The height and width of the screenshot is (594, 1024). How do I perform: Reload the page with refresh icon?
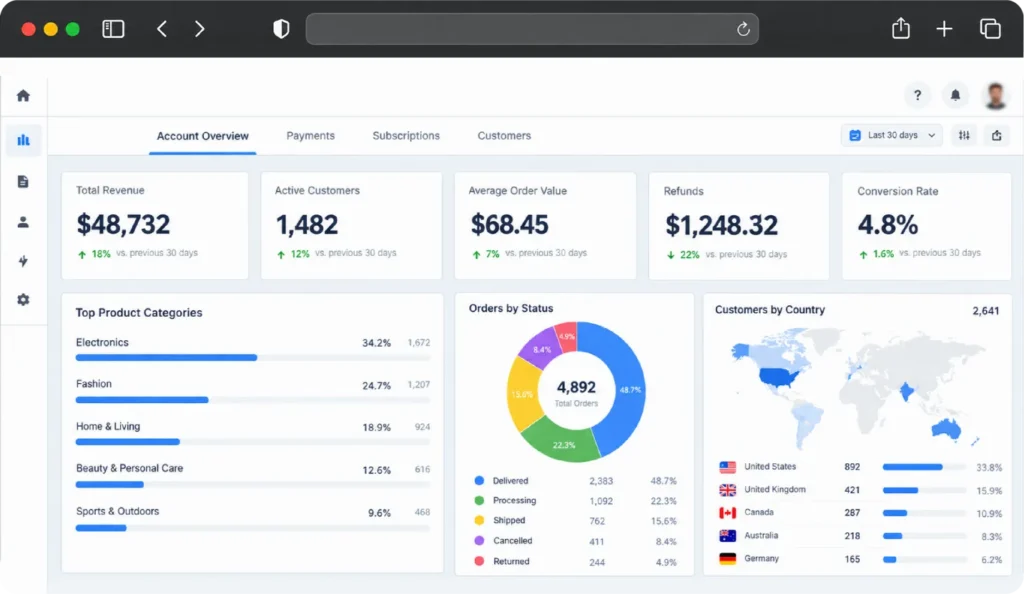(x=743, y=29)
